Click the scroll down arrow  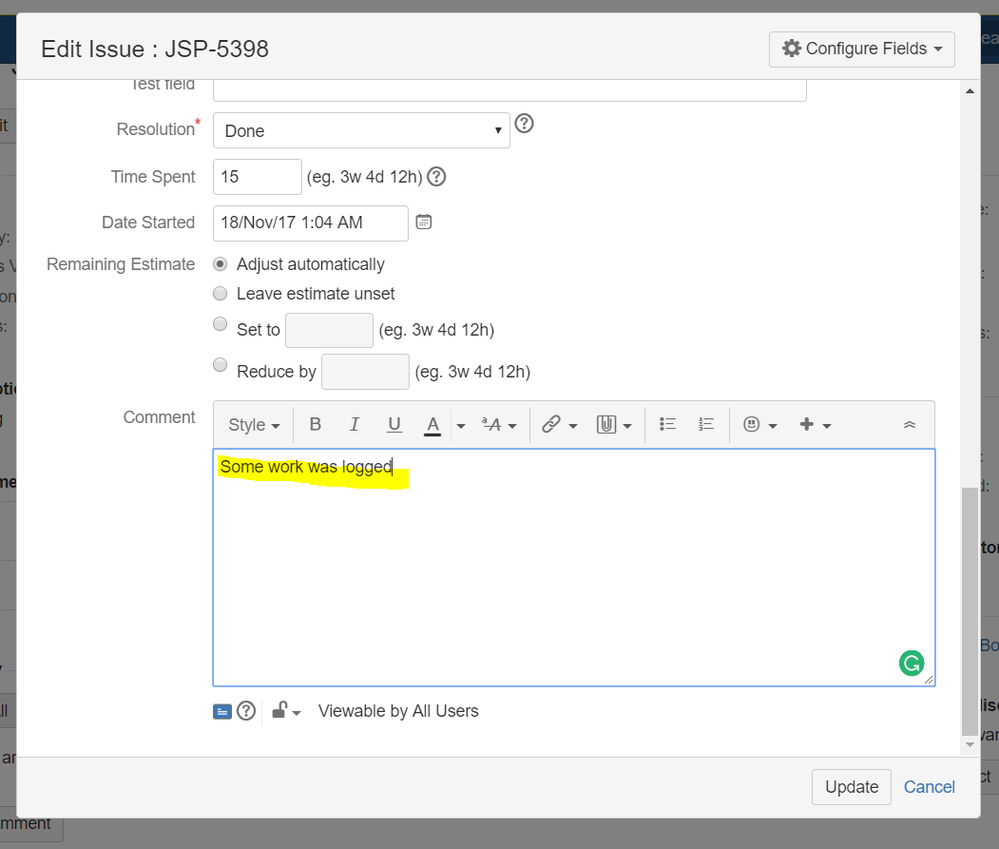point(970,745)
